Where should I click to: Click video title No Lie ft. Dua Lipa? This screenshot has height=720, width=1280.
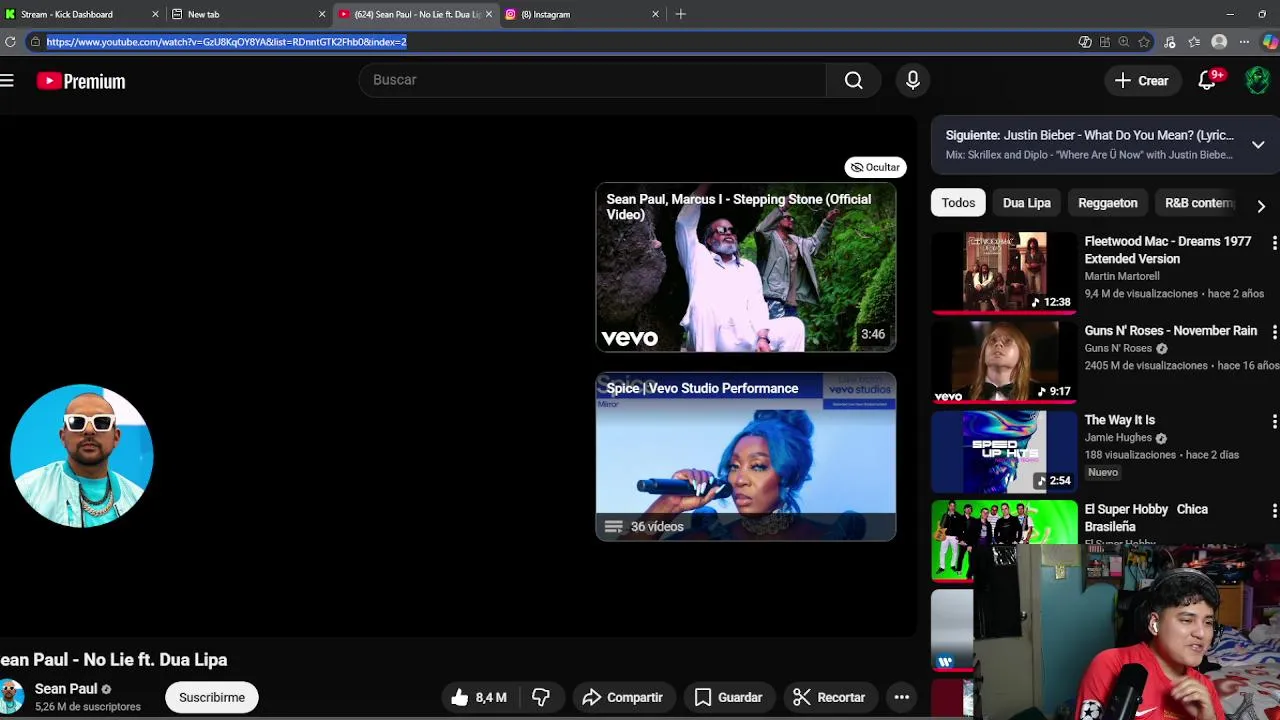tap(114, 660)
